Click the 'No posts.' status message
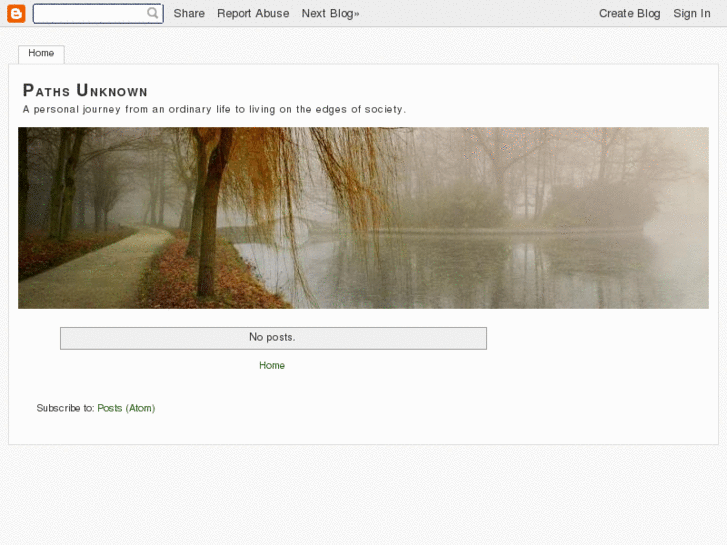 pyautogui.click(x=273, y=338)
